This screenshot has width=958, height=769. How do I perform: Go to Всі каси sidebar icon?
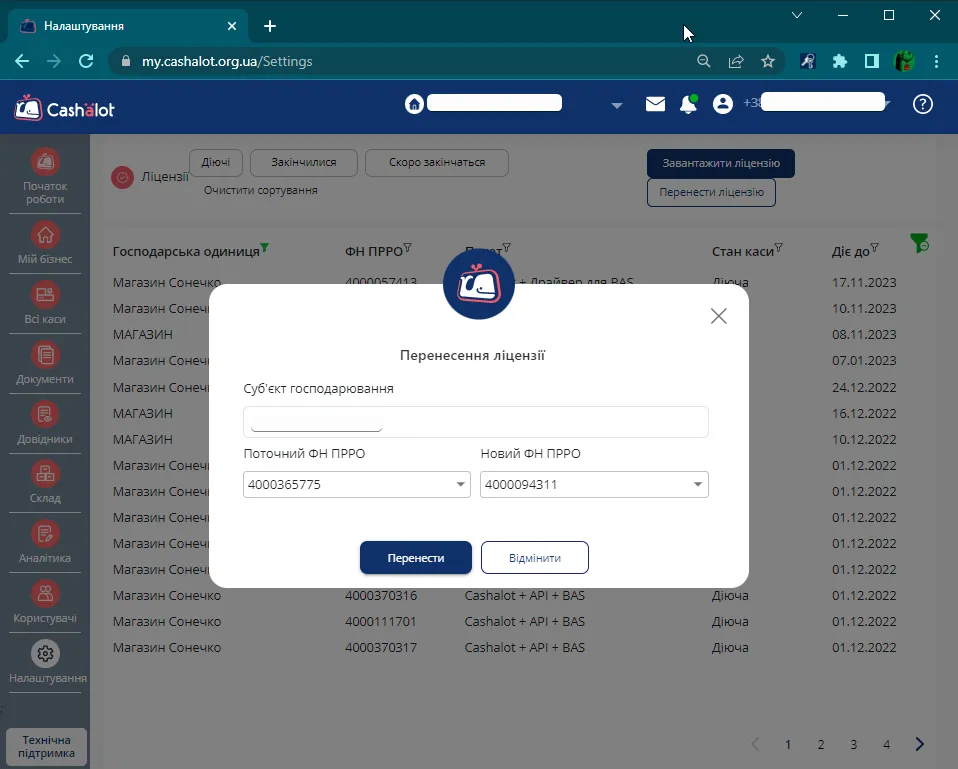45,304
